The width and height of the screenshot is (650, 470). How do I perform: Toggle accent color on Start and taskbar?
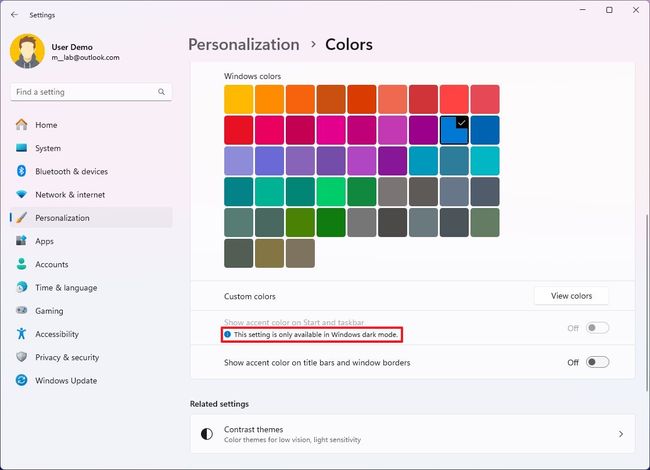pyautogui.click(x=597, y=327)
